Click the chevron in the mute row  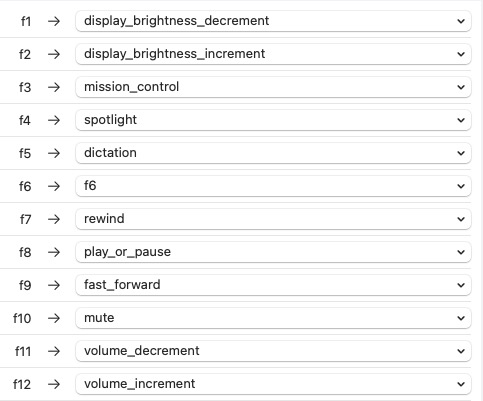tap(461, 318)
